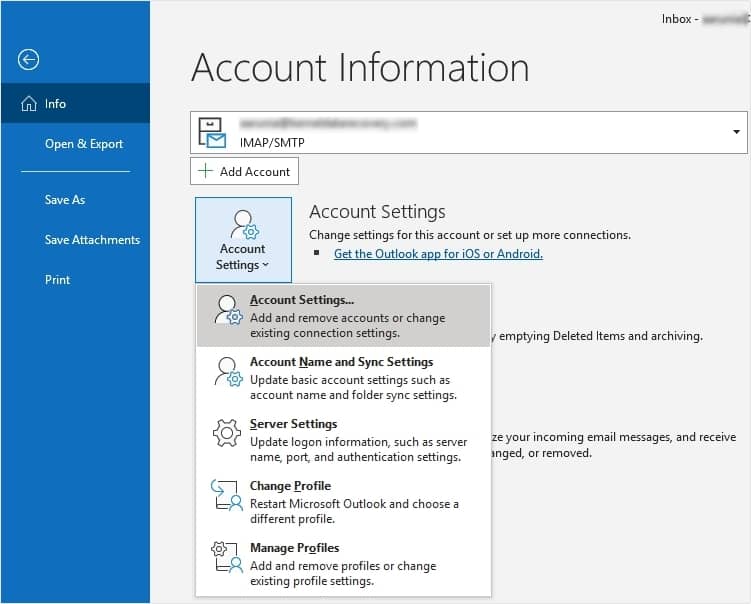Click the Account Settings section heading

point(377,211)
